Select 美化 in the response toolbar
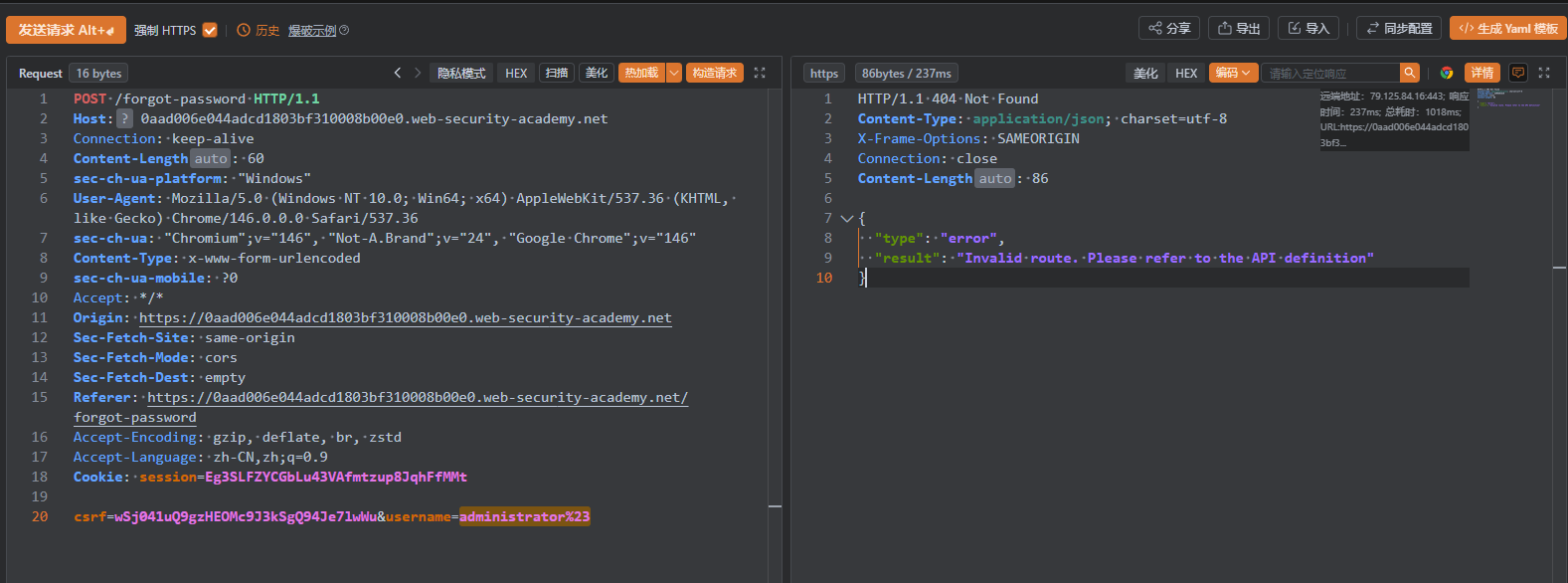The width and height of the screenshot is (1568, 583). click(1145, 73)
